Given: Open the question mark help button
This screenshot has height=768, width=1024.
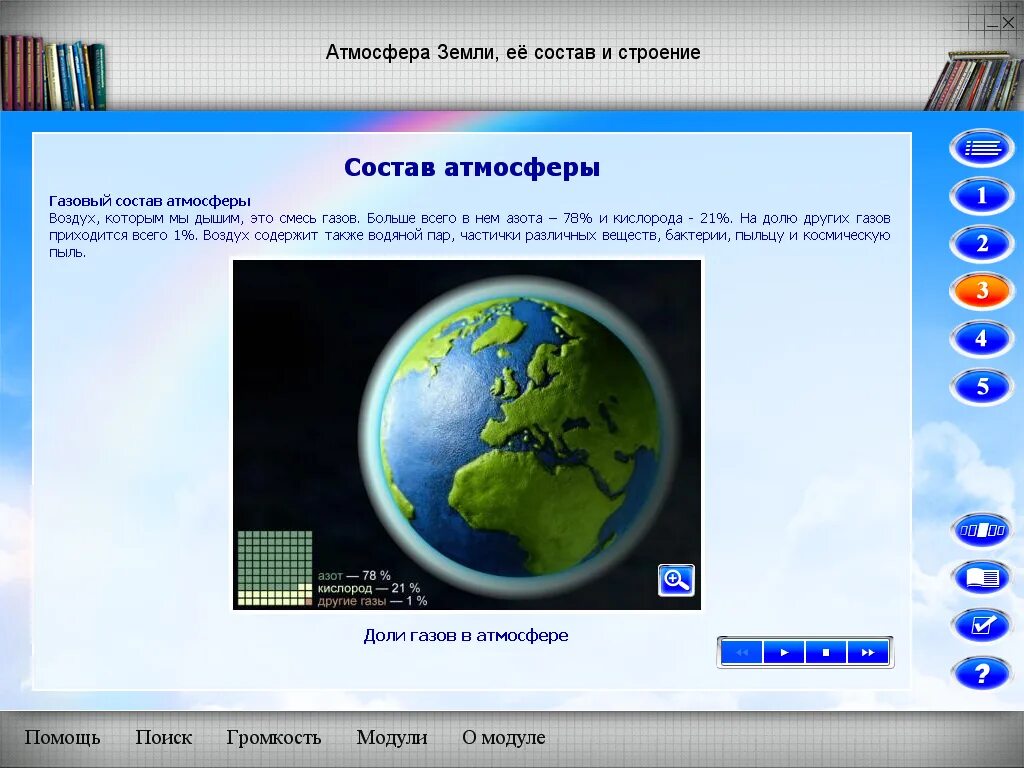Looking at the screenshot, I should point(982,673).
